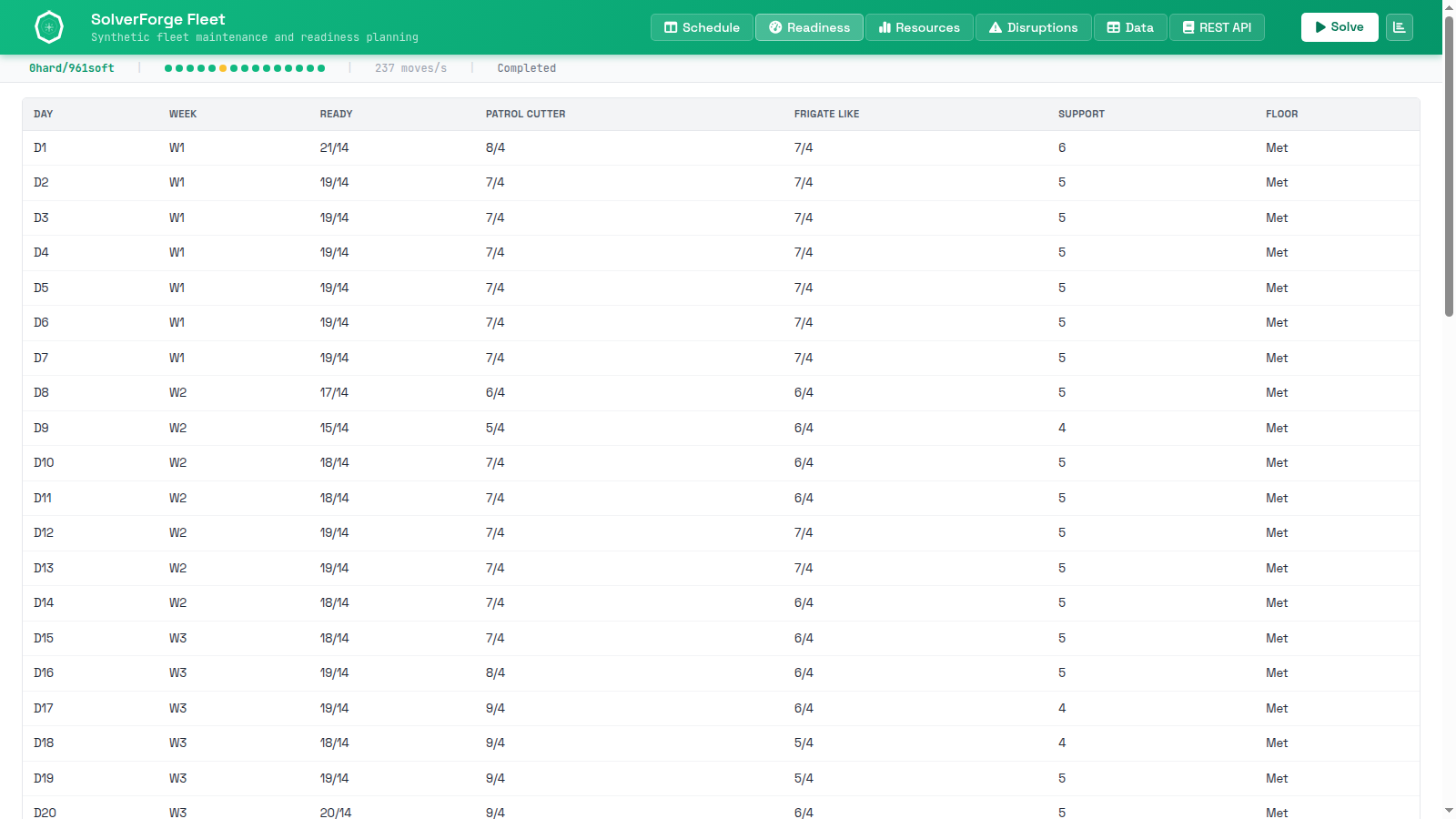This screenshot has height=819, width=1456.
Task: Click the 0hard/961soft score label
Action: [x=72, y=68]
